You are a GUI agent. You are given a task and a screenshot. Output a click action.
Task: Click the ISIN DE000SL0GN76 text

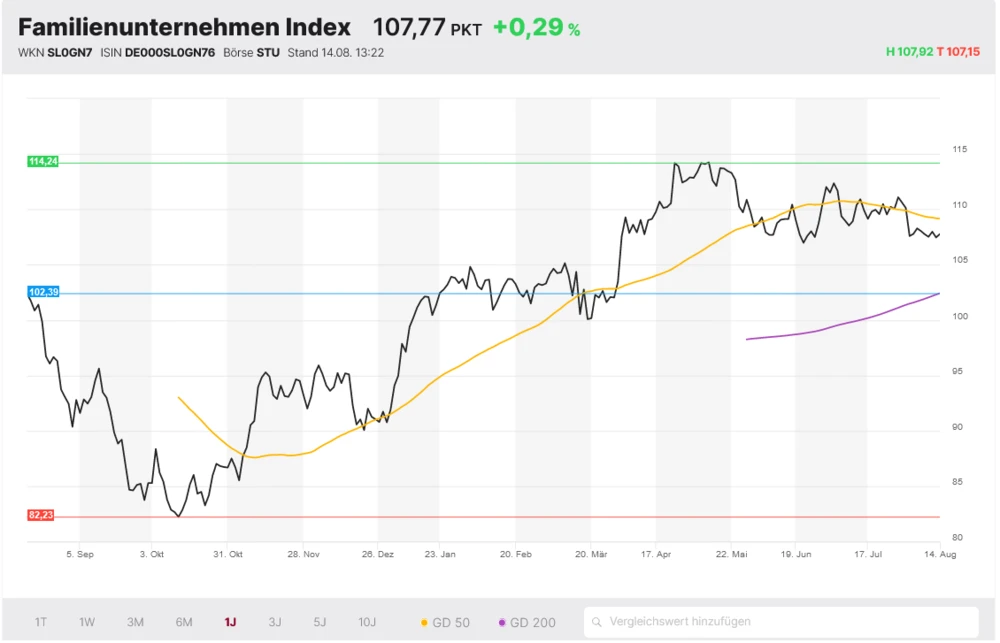click(x=157, y=52)
